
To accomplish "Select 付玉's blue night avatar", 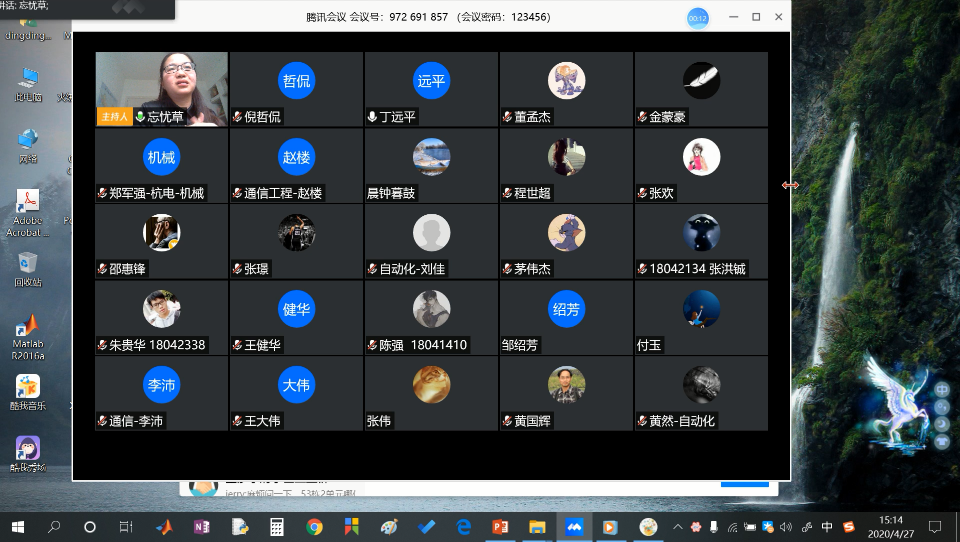I will click(x=702, y=309).
